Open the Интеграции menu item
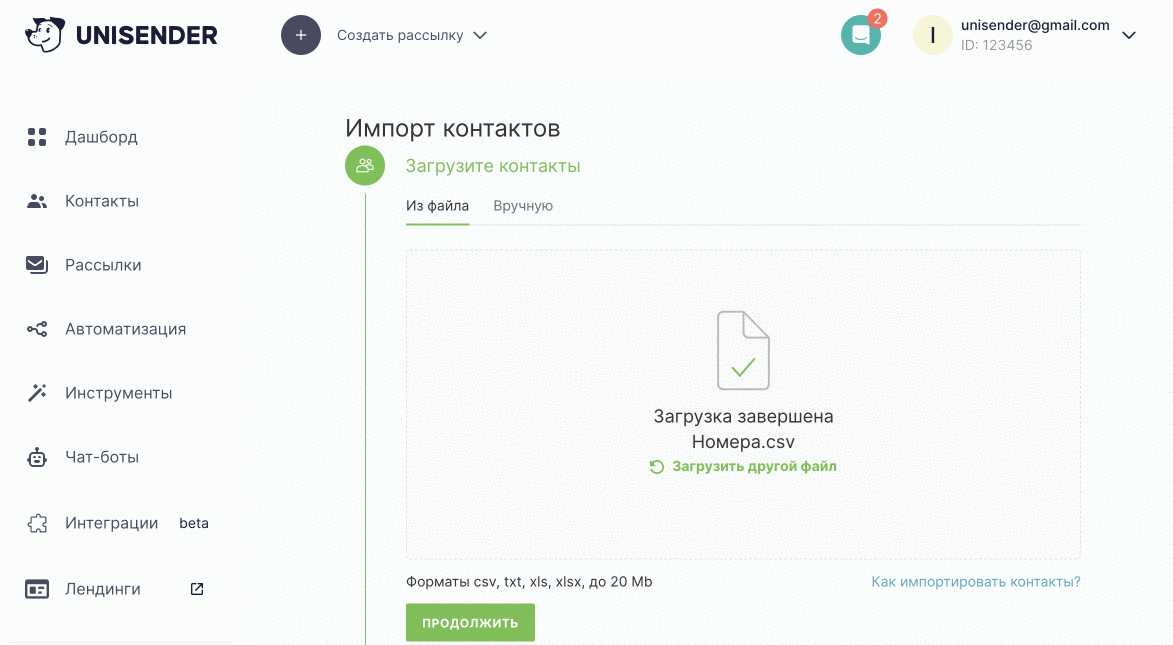Viewport: 1173px width, 645px height. (111, 523)
